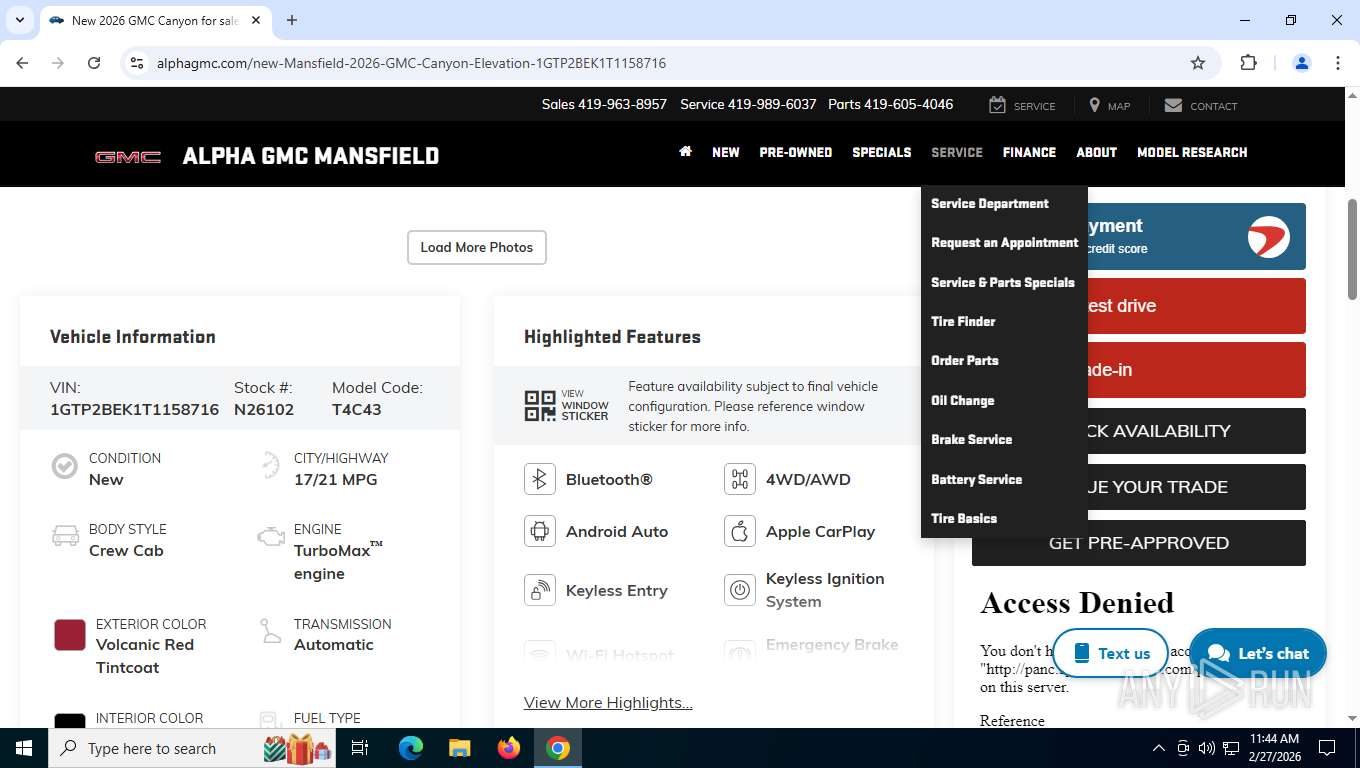Call the Sales phone number 419-963-8957
Image resolution: width=1360 pixels, height=768 pixels.
(x=604, y=104)
